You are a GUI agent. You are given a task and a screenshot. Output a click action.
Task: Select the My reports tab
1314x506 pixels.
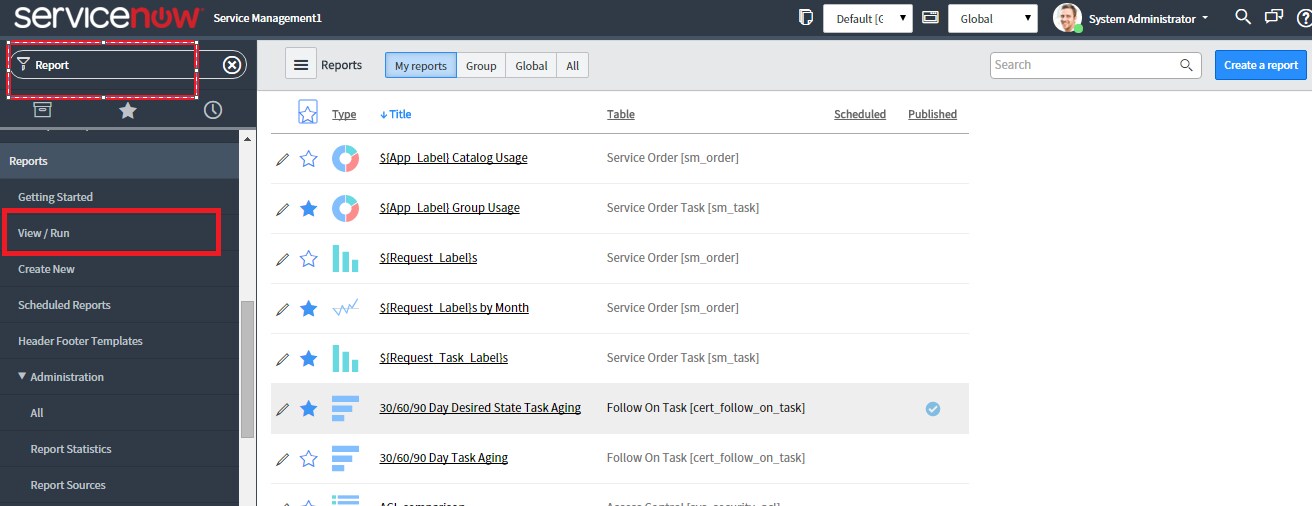(x=421, y=65)
